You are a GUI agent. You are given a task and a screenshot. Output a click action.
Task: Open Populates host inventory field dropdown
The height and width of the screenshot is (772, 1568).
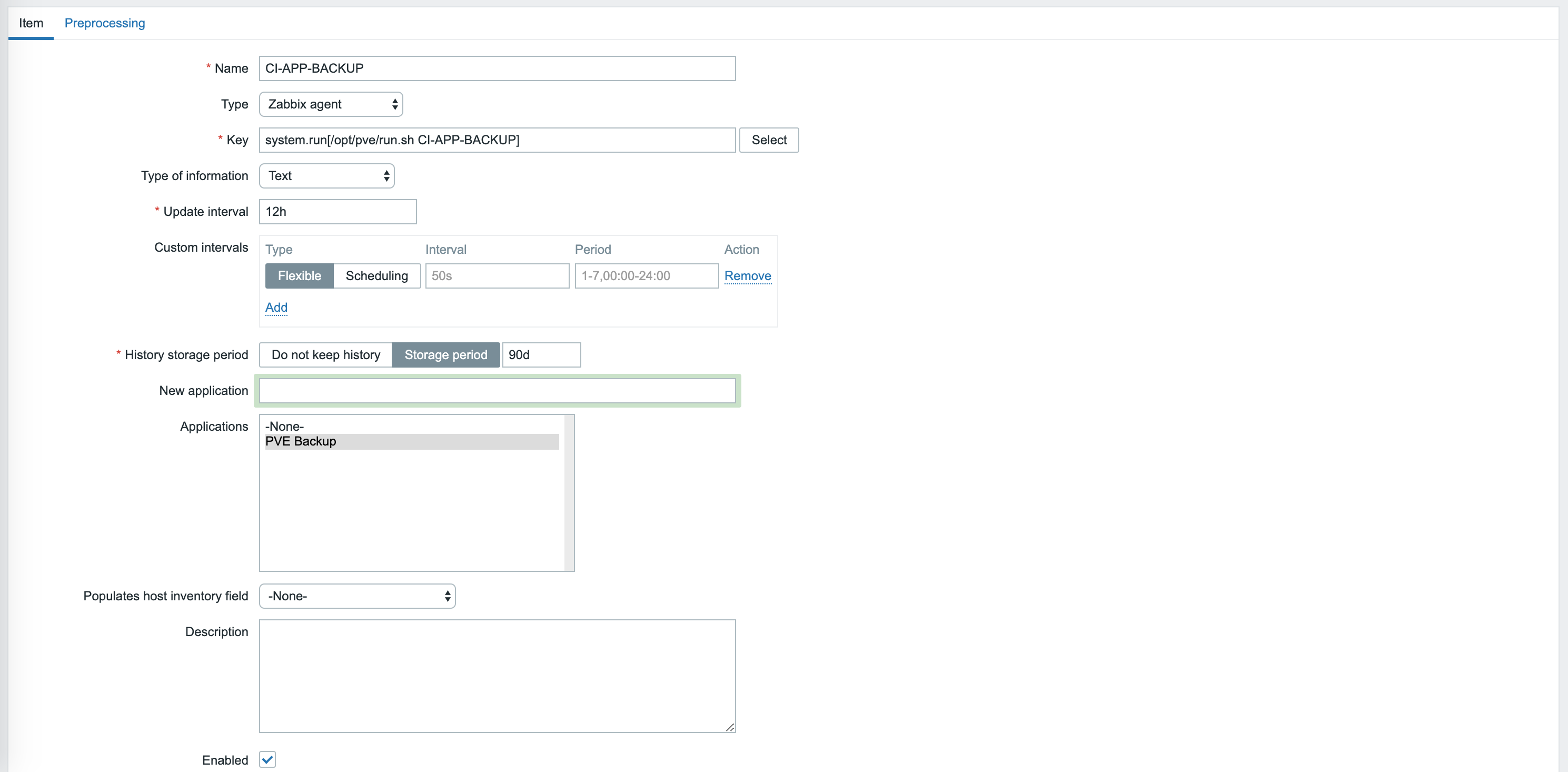(356, 596)
